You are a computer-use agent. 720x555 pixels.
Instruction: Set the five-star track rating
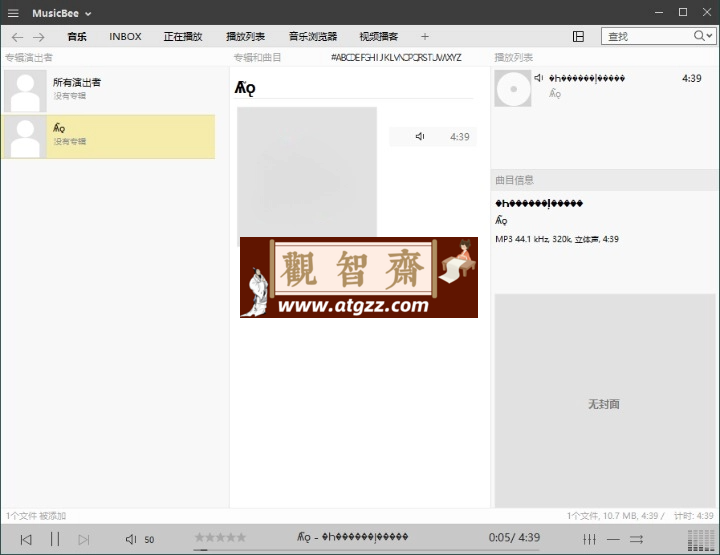pos(220,537)
